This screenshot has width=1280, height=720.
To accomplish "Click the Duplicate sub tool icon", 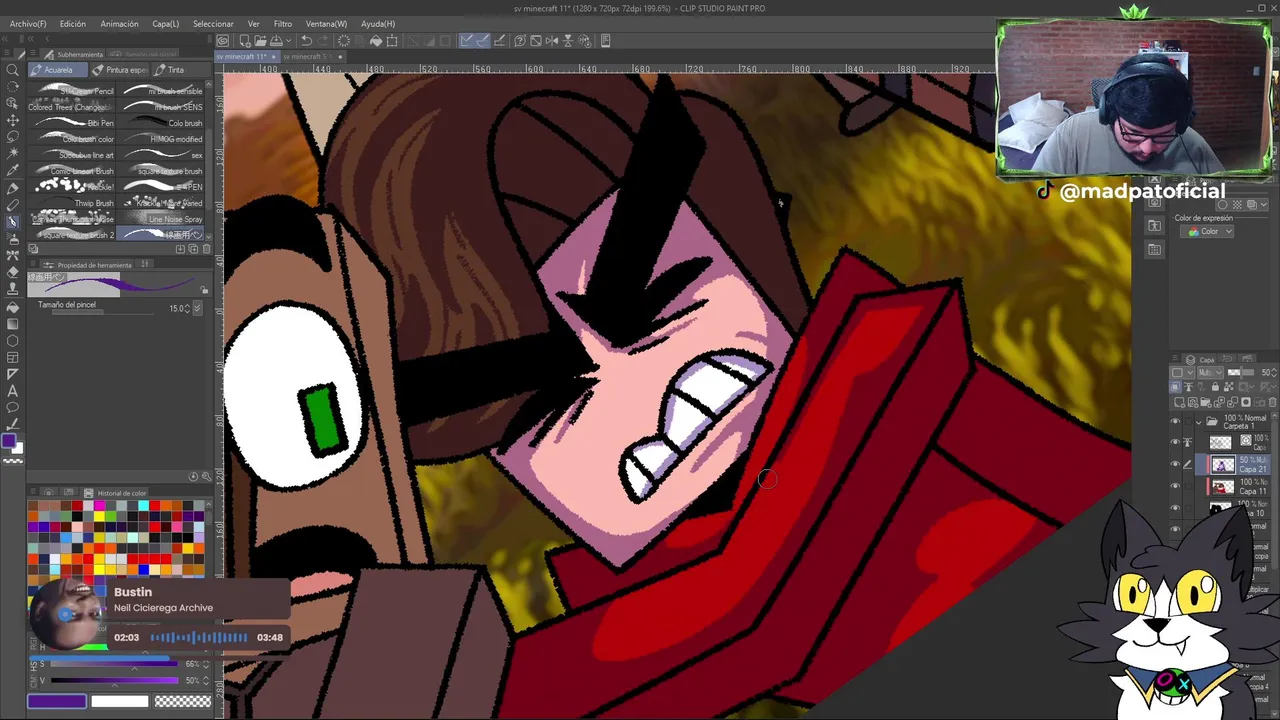I will click(x=193, y=249).
